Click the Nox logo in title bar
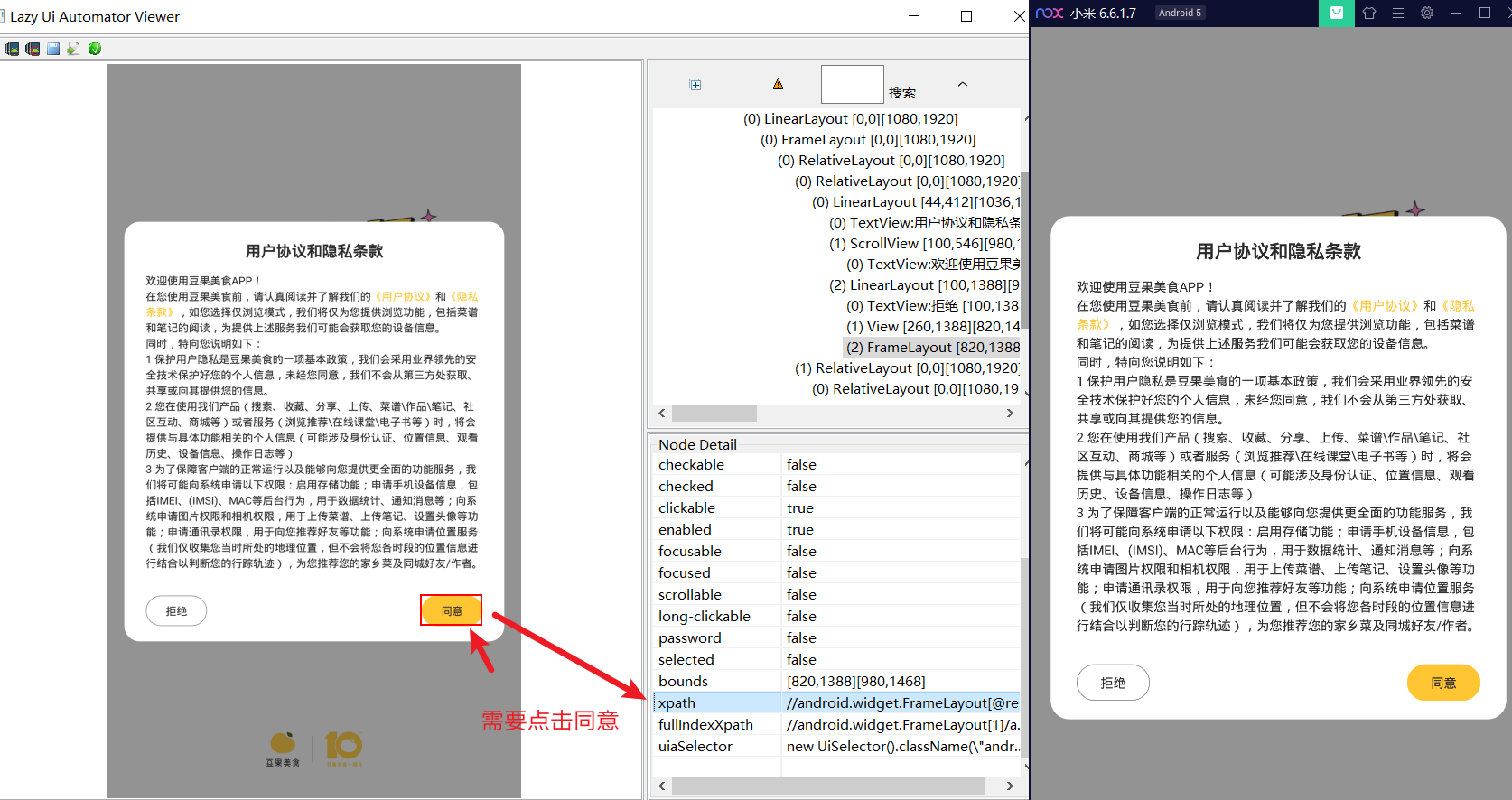This screenshot has width=1512, height=800. point(1050,13)
